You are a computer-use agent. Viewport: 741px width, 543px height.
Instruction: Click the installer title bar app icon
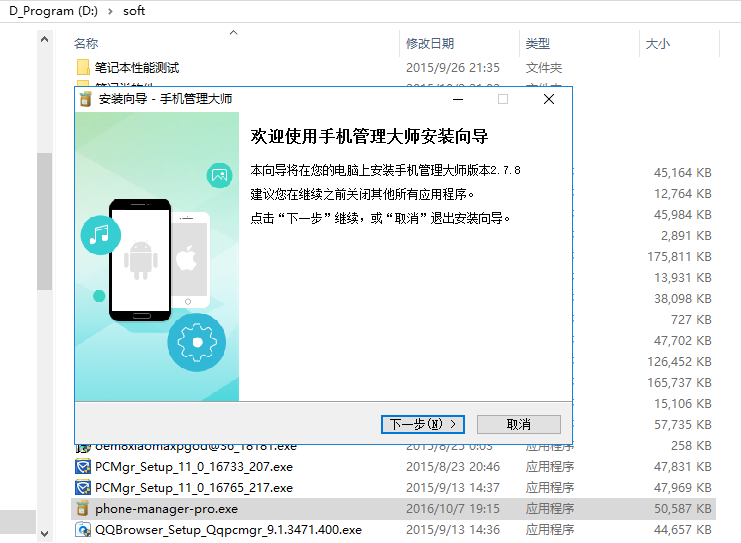[x=86, y=99]
